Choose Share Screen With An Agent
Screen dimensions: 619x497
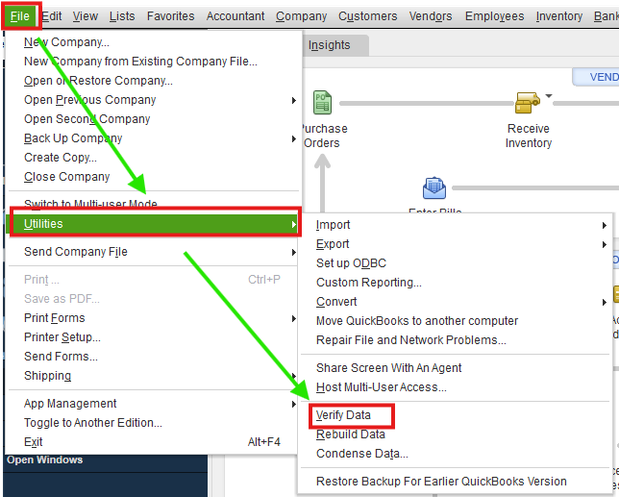[455, 368]
